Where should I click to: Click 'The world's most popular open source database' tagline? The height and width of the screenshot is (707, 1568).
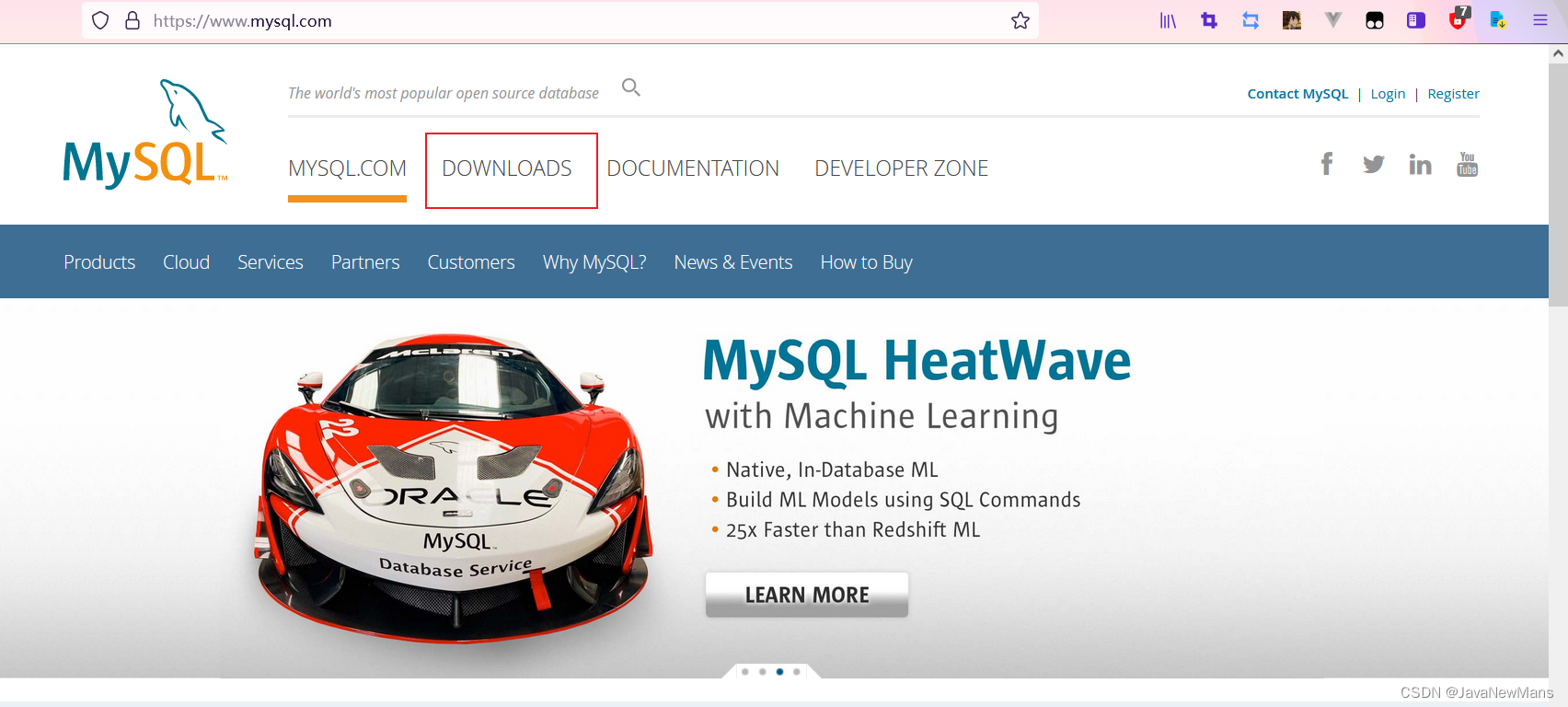point(444,93)
